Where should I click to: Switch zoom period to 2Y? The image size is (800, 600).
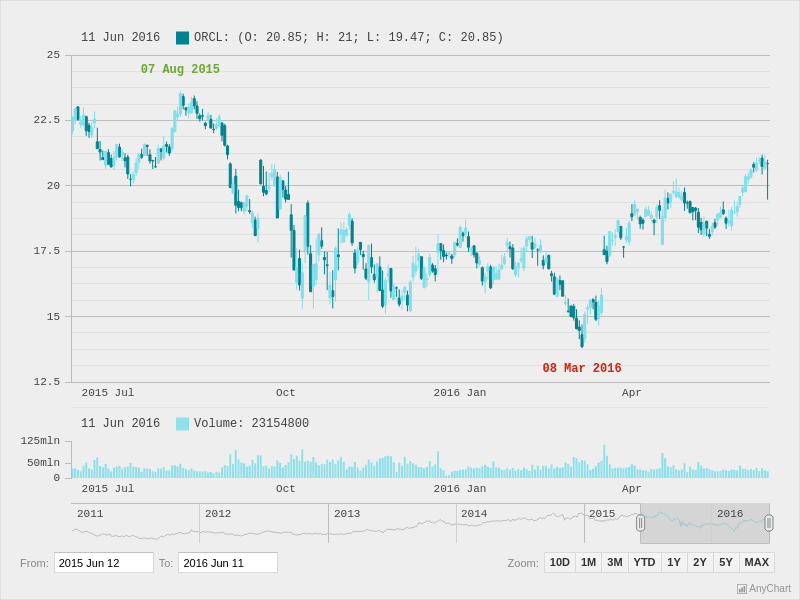tap(700, 562)
